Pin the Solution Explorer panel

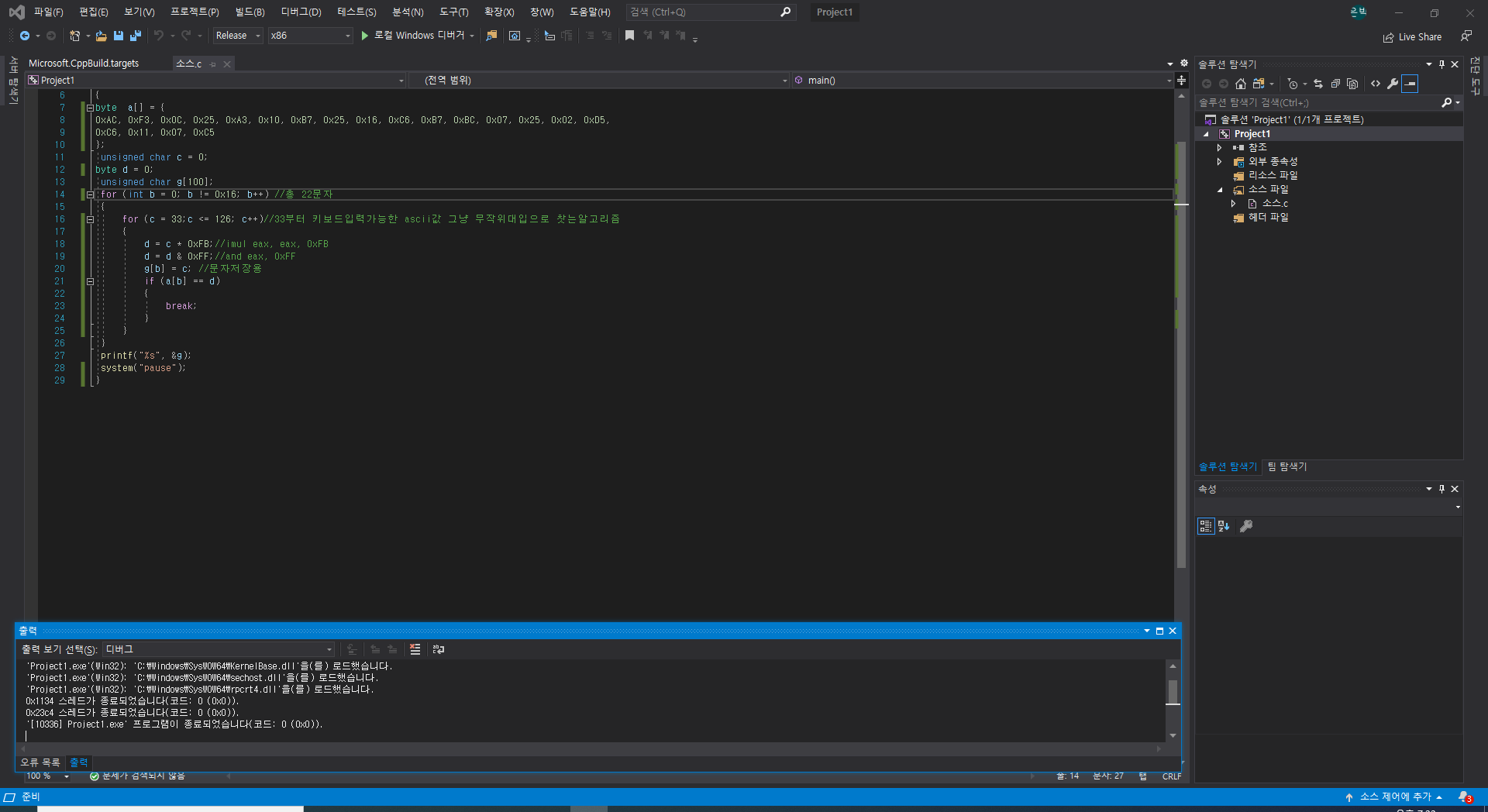click(1441, 64)
